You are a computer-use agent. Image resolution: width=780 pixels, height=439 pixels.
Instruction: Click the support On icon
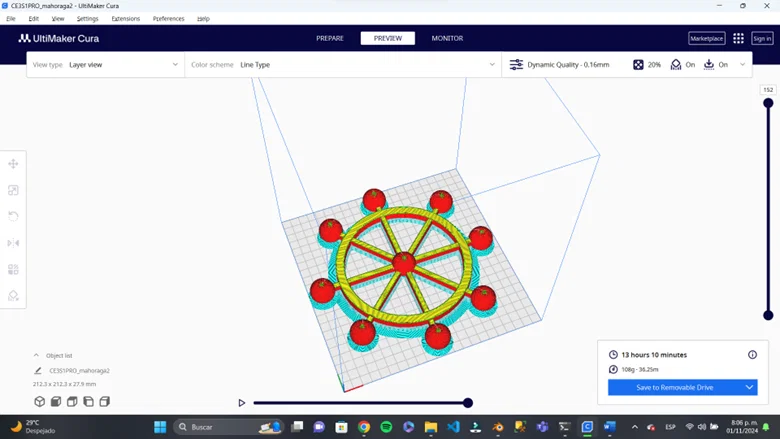[676, 65]
